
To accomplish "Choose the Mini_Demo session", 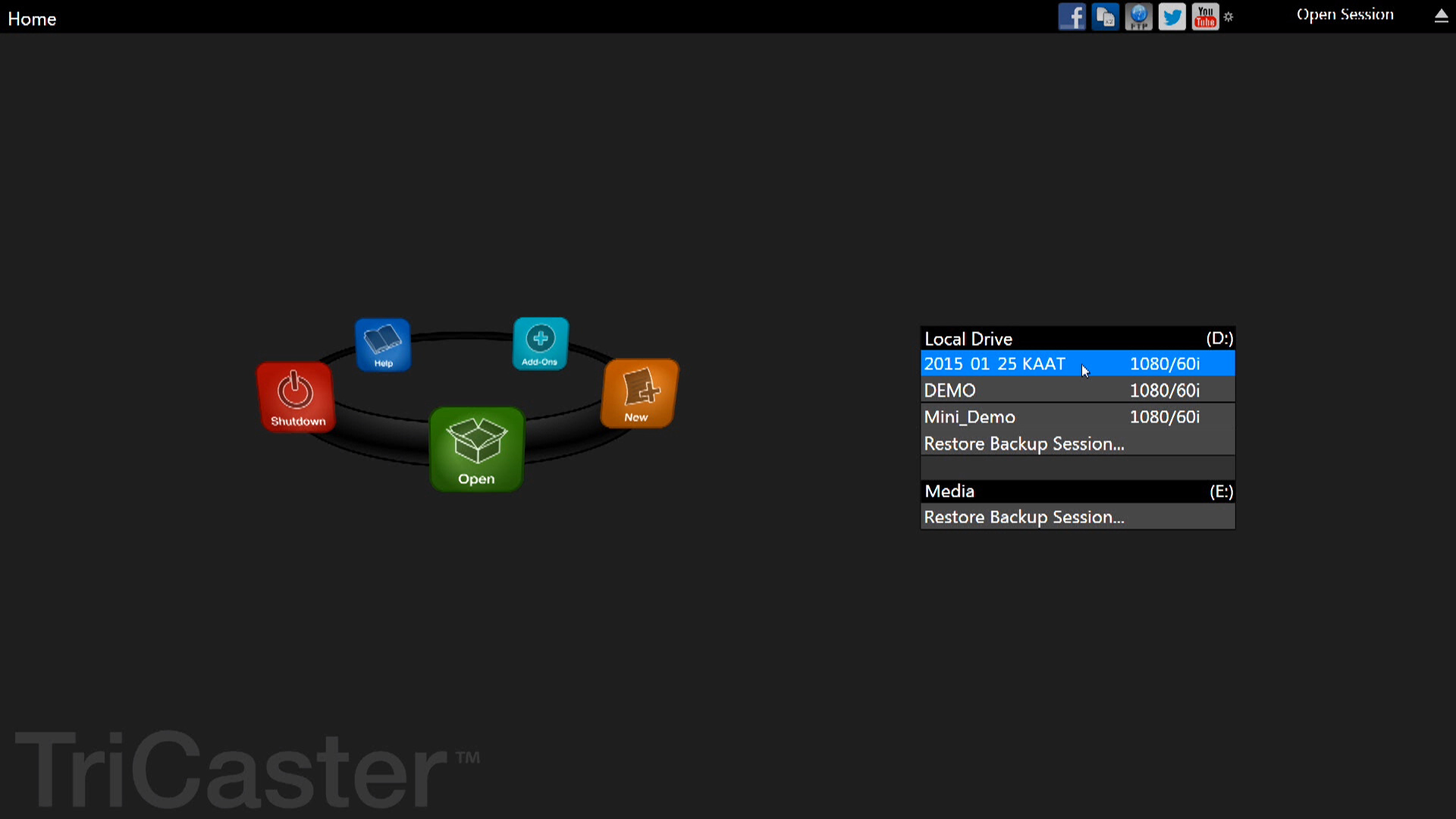I will coord(969,417).
